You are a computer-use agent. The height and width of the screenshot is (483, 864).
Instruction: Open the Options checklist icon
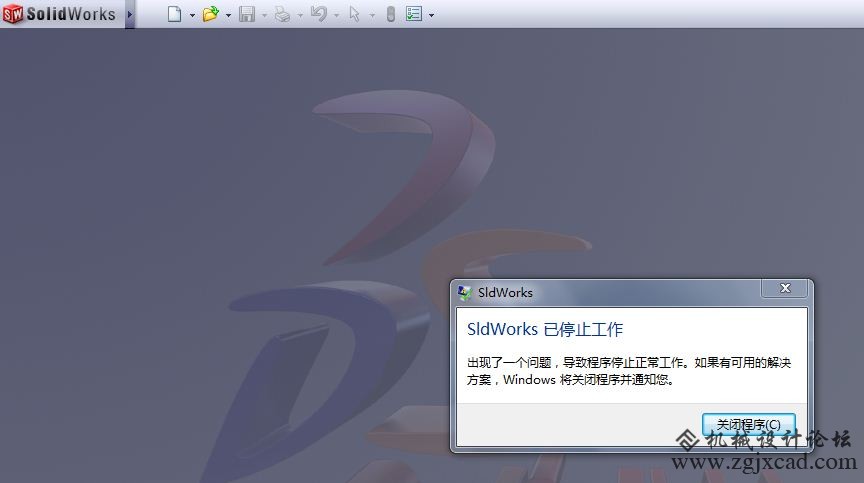414,14
